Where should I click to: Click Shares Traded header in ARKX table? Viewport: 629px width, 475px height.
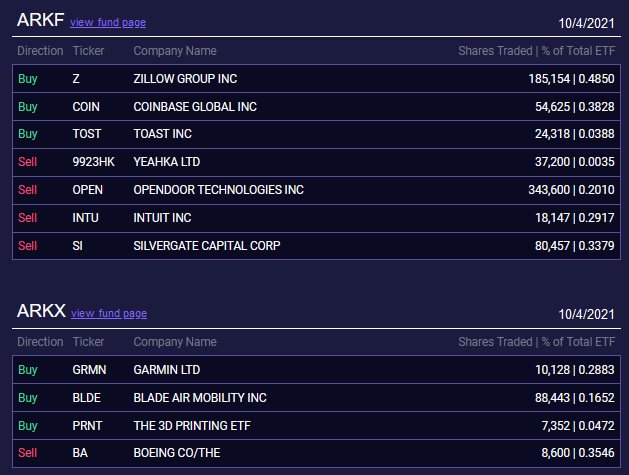coord(495,342)
